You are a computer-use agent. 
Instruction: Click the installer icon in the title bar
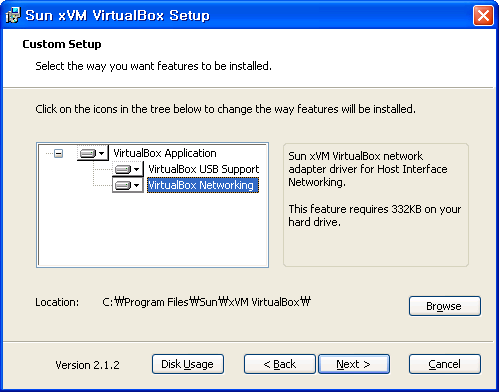pyautogui.click(x=13, y=15)
